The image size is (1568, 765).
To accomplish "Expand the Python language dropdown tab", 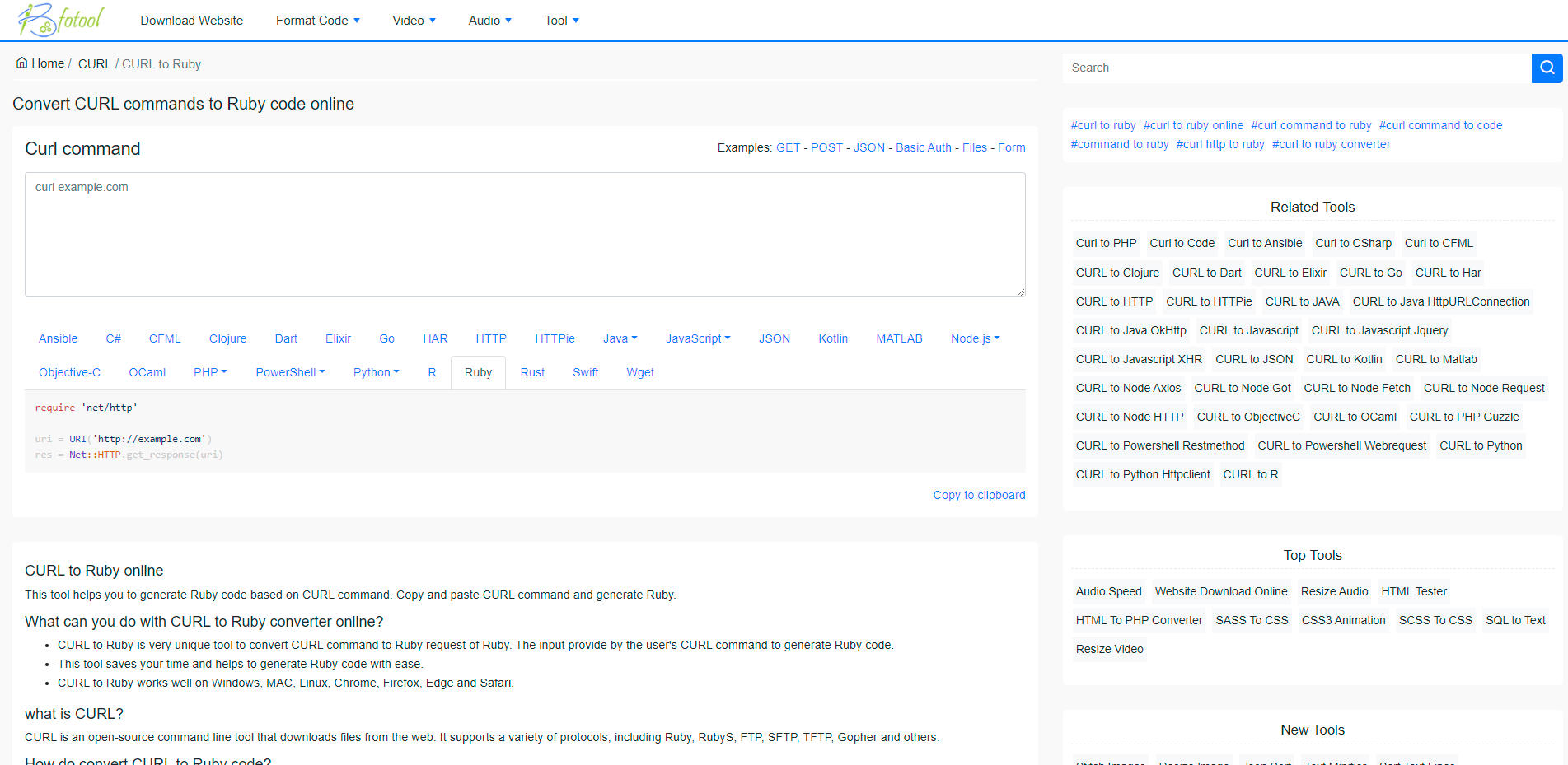I will pyautogui.click(x=376, y=372).
